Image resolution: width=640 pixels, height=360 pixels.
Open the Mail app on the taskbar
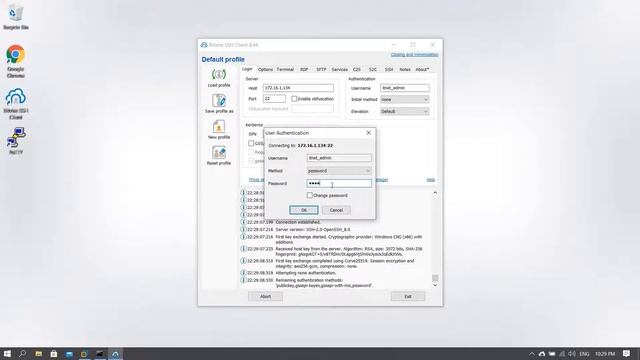coord(69,353)
